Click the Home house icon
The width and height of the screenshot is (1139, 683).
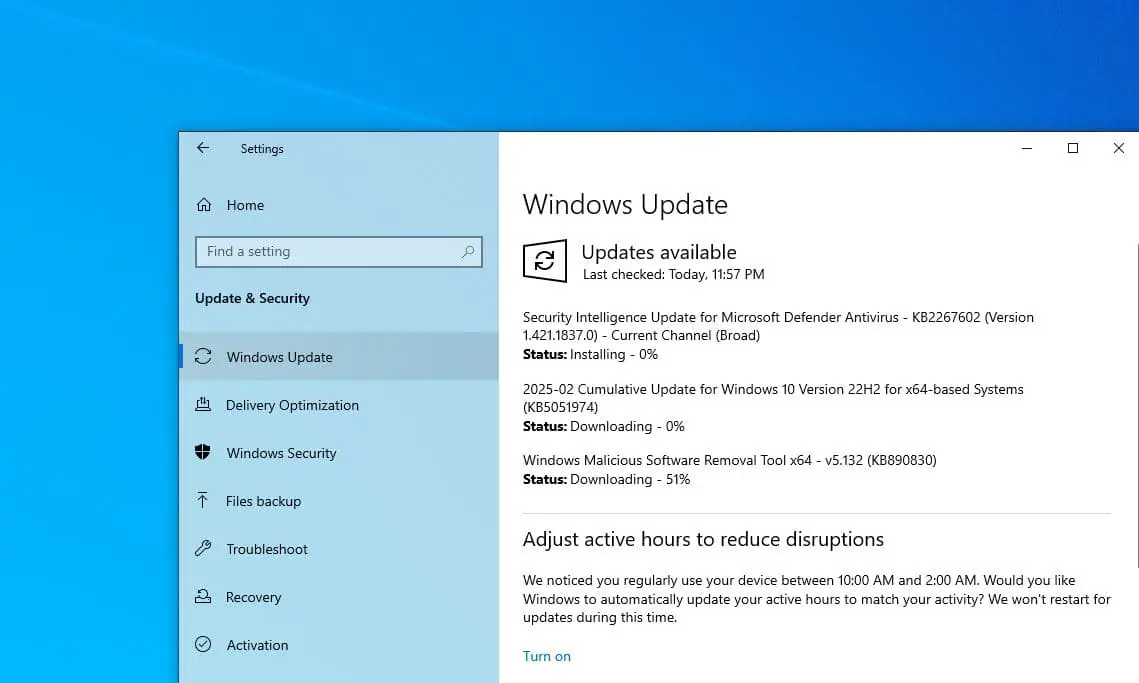[x=203, y=204]
